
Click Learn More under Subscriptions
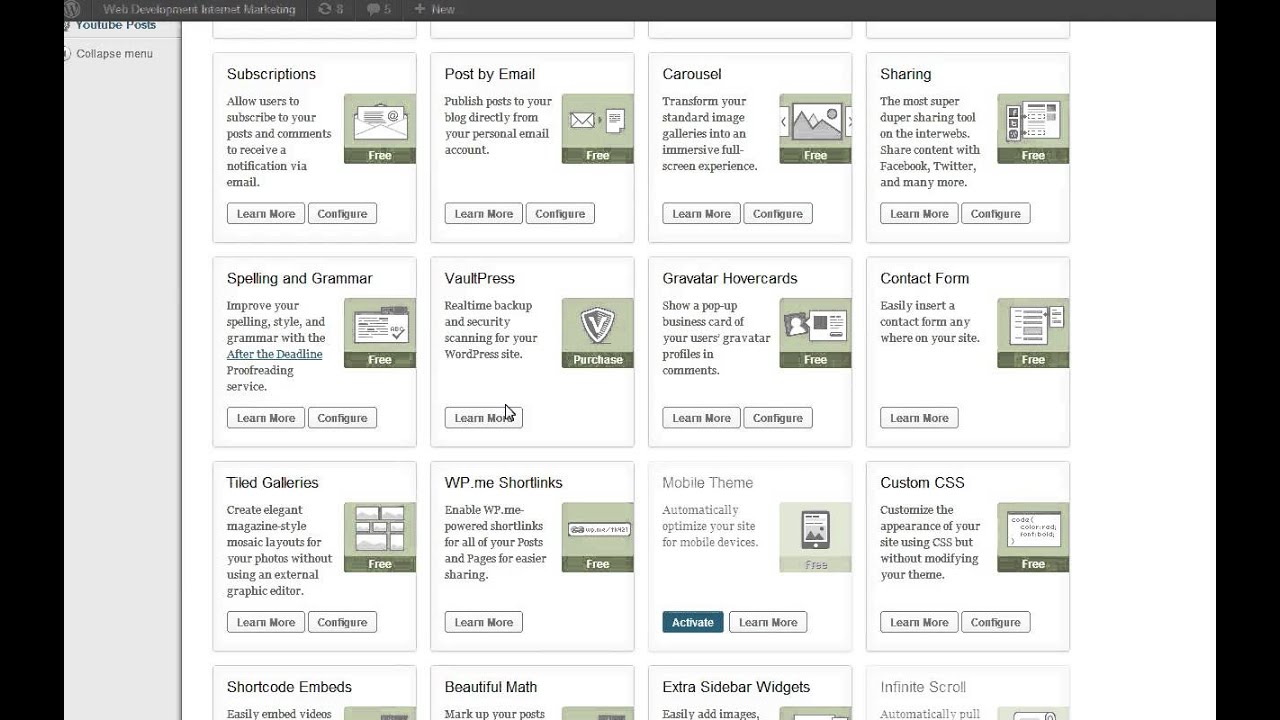(266, 214)
